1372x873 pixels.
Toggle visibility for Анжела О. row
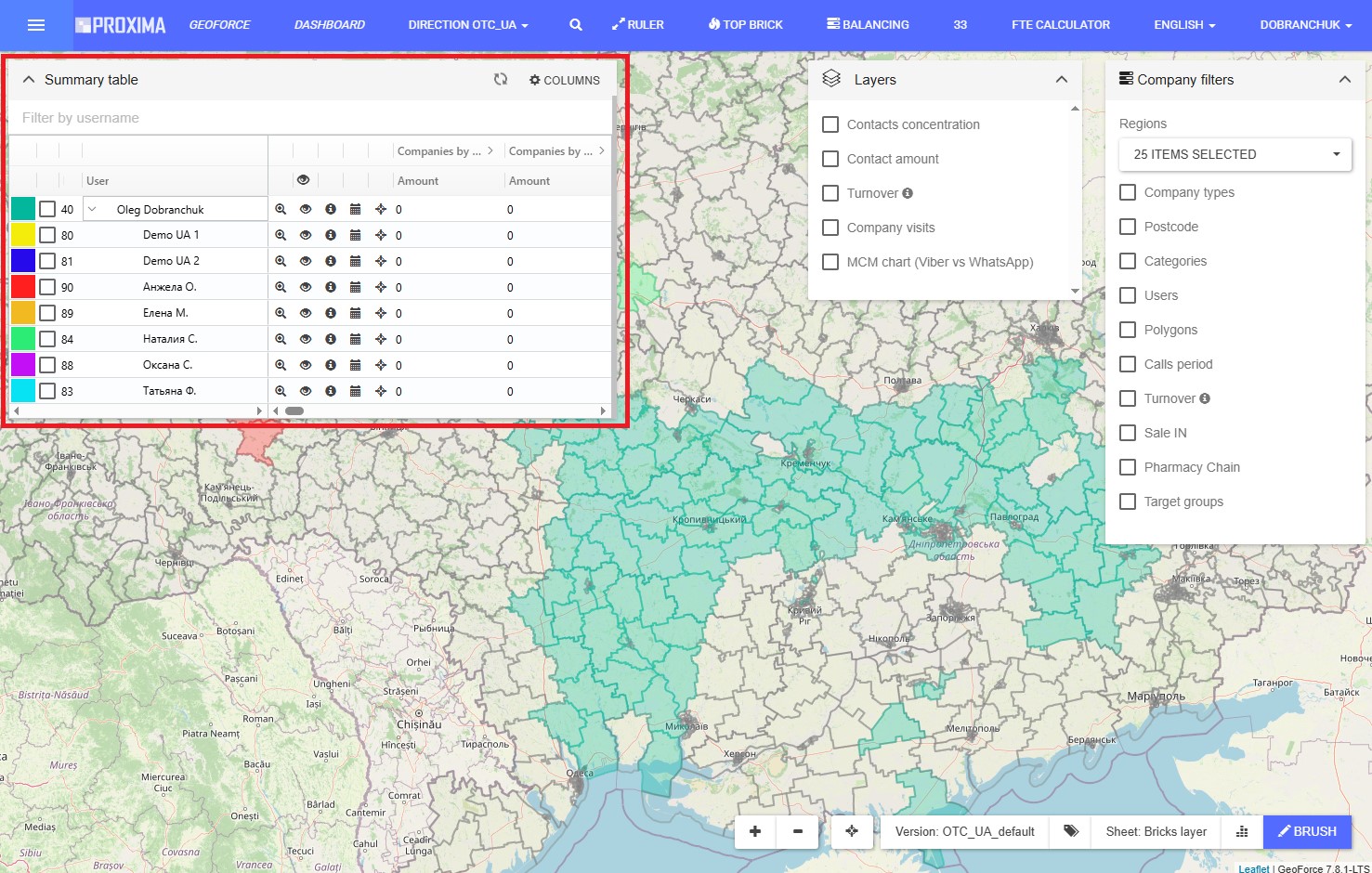point(306,288)
